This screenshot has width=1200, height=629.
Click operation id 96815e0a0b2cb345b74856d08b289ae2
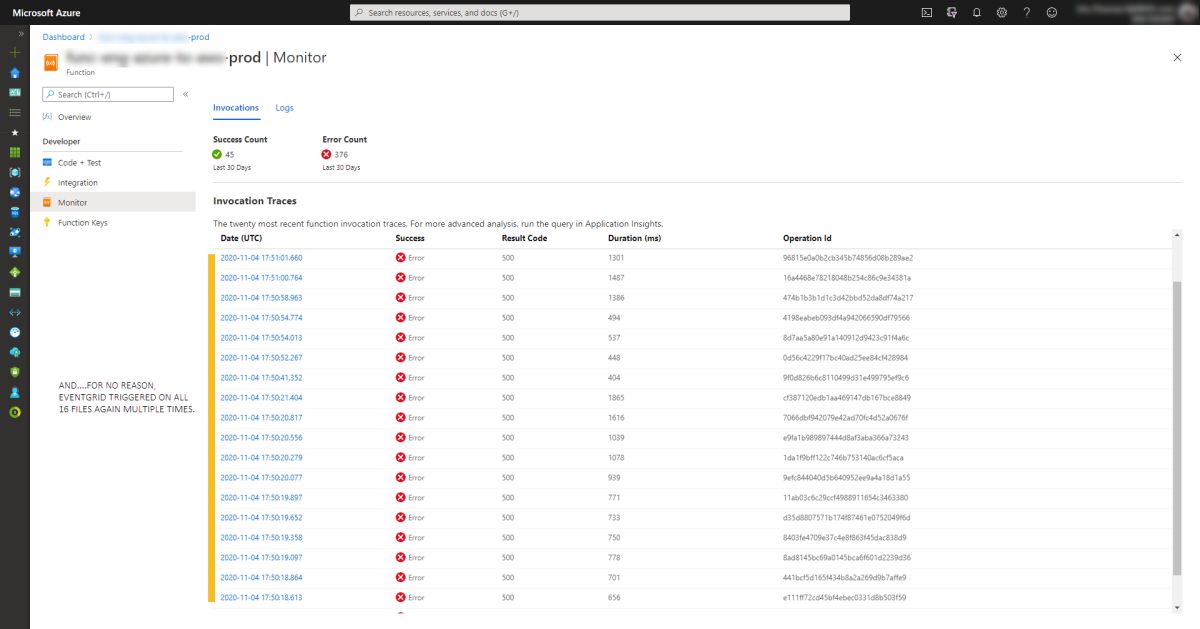coord(848,257)
